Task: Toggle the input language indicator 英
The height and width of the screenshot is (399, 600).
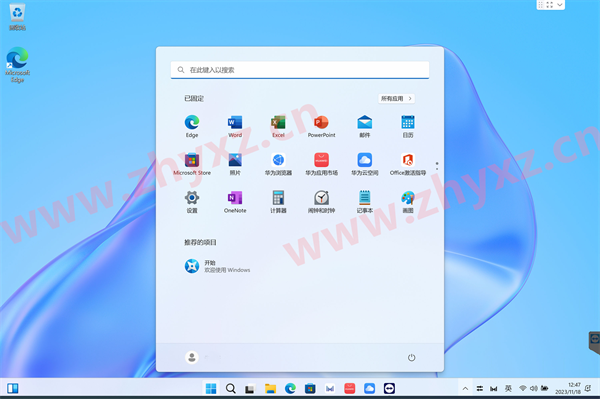Action: click(508, 389)
